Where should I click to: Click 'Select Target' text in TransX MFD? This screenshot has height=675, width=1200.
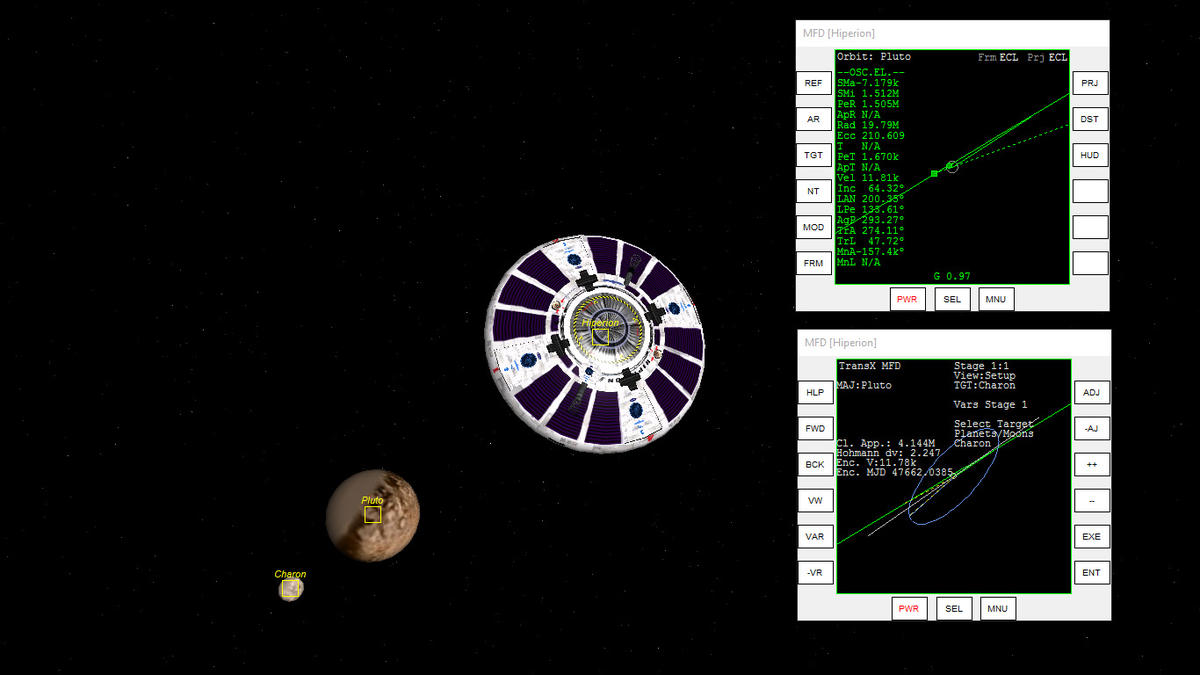[994, 424]
